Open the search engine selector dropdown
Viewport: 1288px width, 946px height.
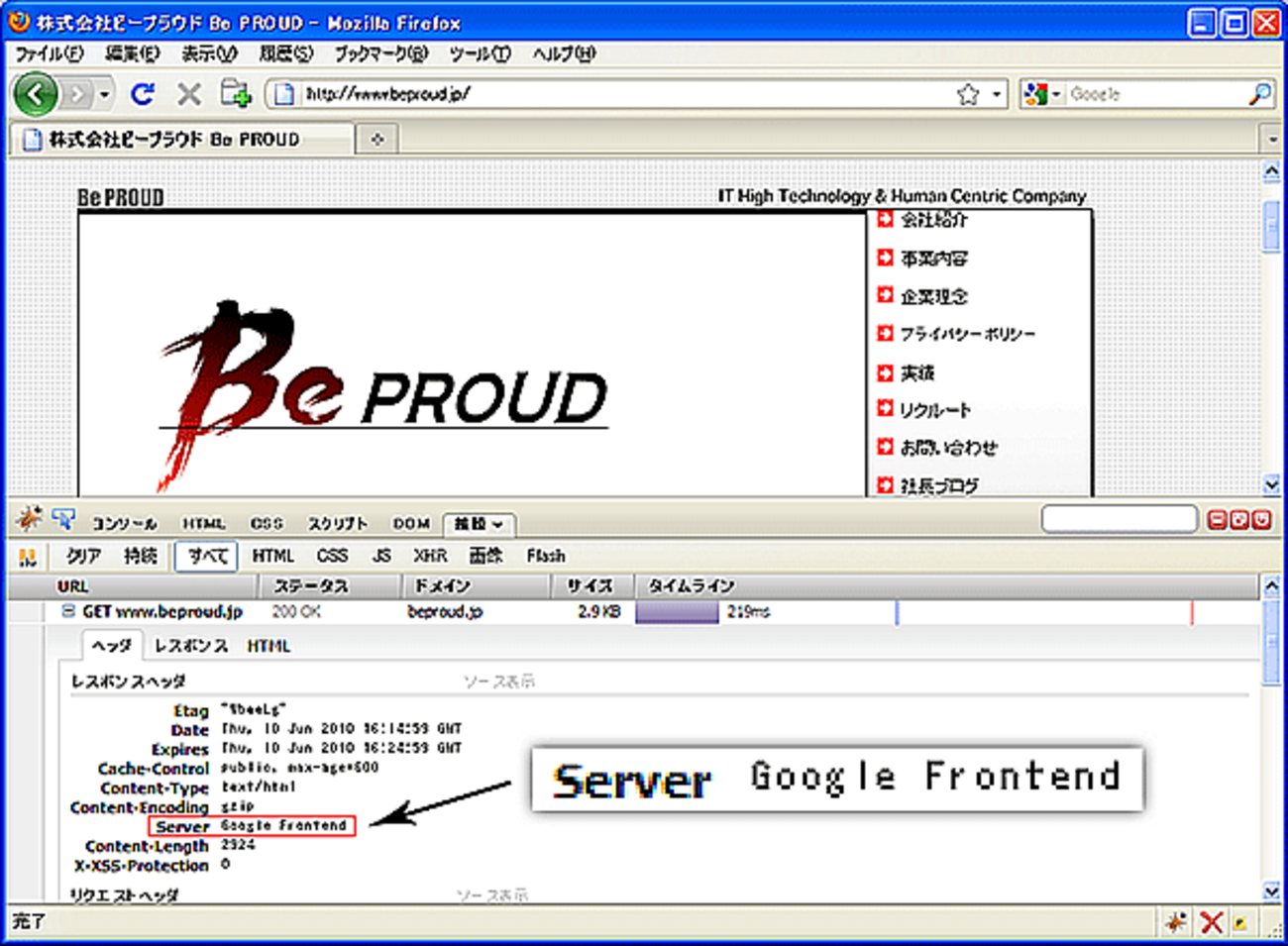(x=1041, y=94)
